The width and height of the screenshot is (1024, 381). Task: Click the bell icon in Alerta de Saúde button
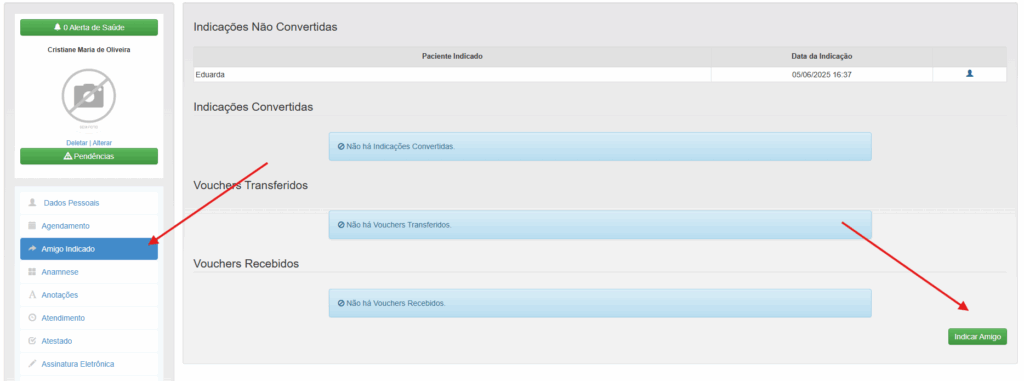tap(57, 27)
